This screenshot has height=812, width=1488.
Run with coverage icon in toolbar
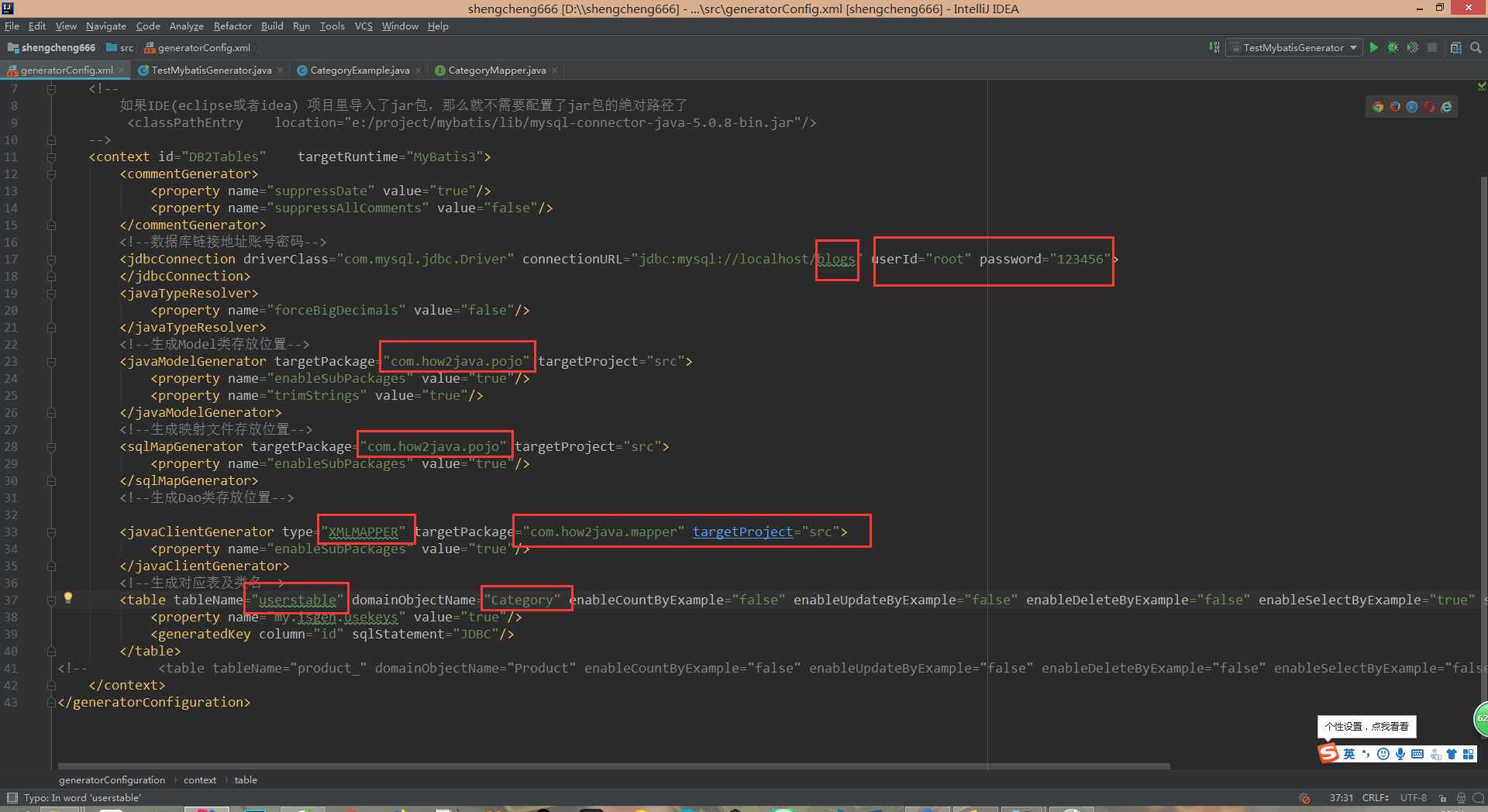[x=1413, y=47]
